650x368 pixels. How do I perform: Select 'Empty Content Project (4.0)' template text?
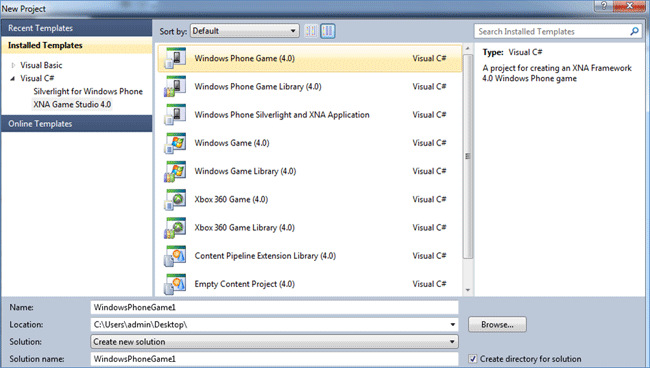pyautogui.click(x=245, y=284)
